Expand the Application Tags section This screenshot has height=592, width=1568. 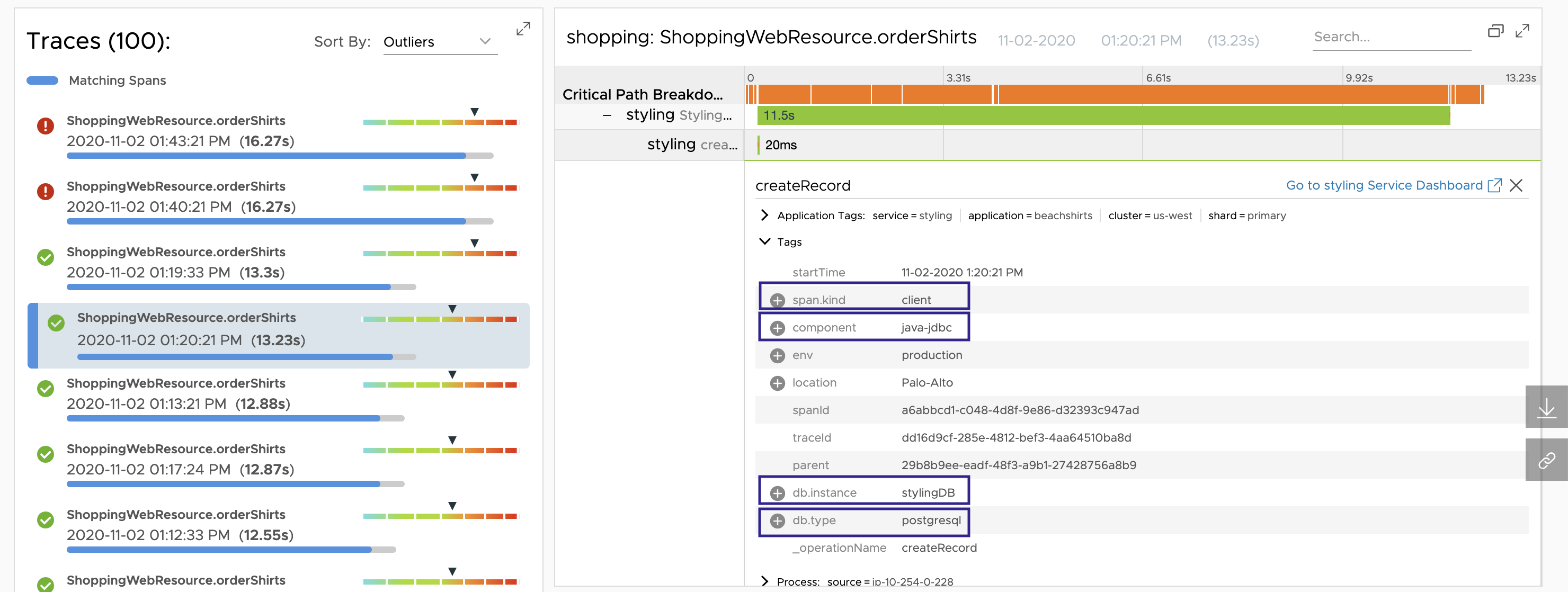(764, 216)
